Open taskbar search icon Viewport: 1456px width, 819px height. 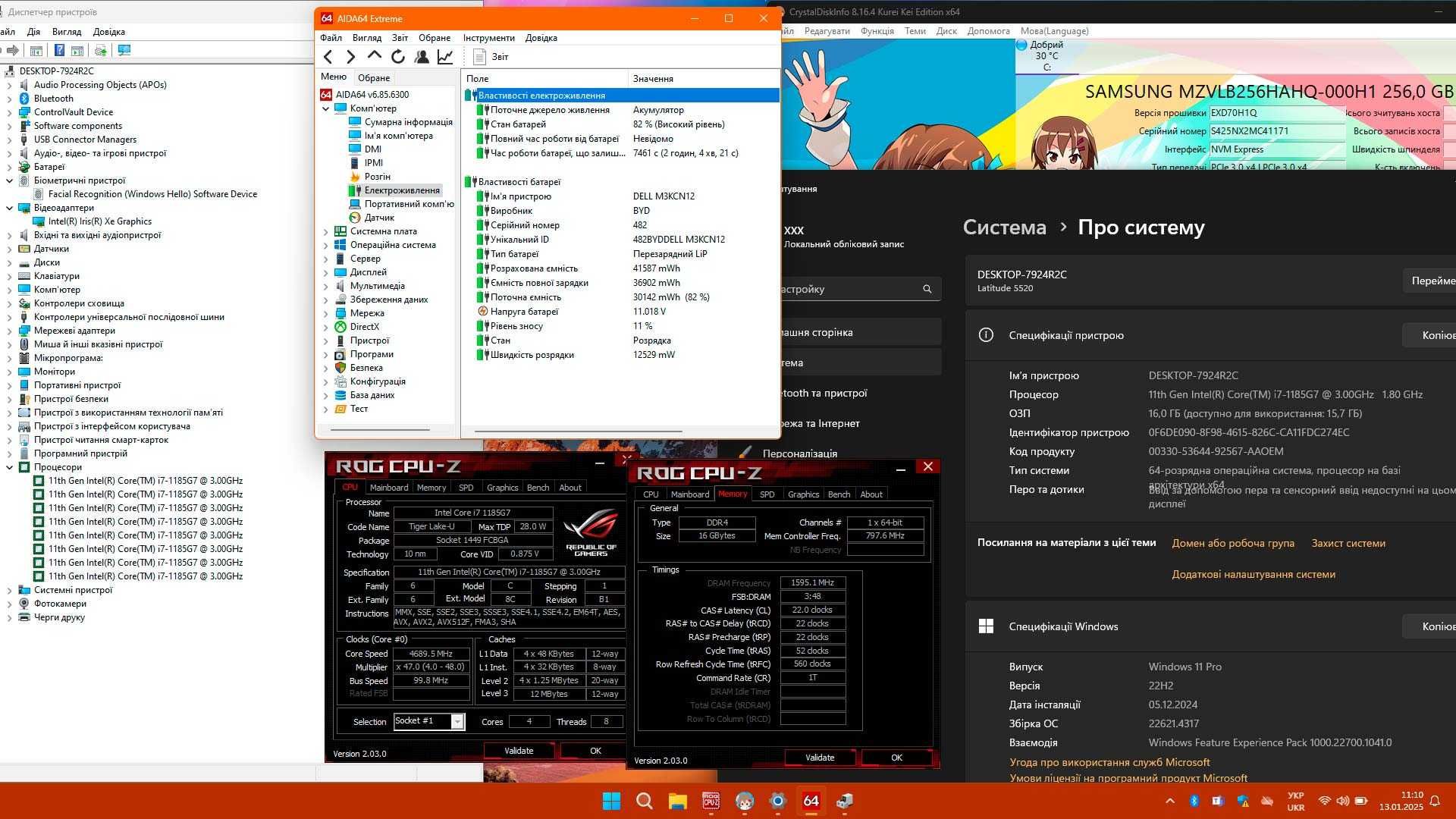coord(645,801)
